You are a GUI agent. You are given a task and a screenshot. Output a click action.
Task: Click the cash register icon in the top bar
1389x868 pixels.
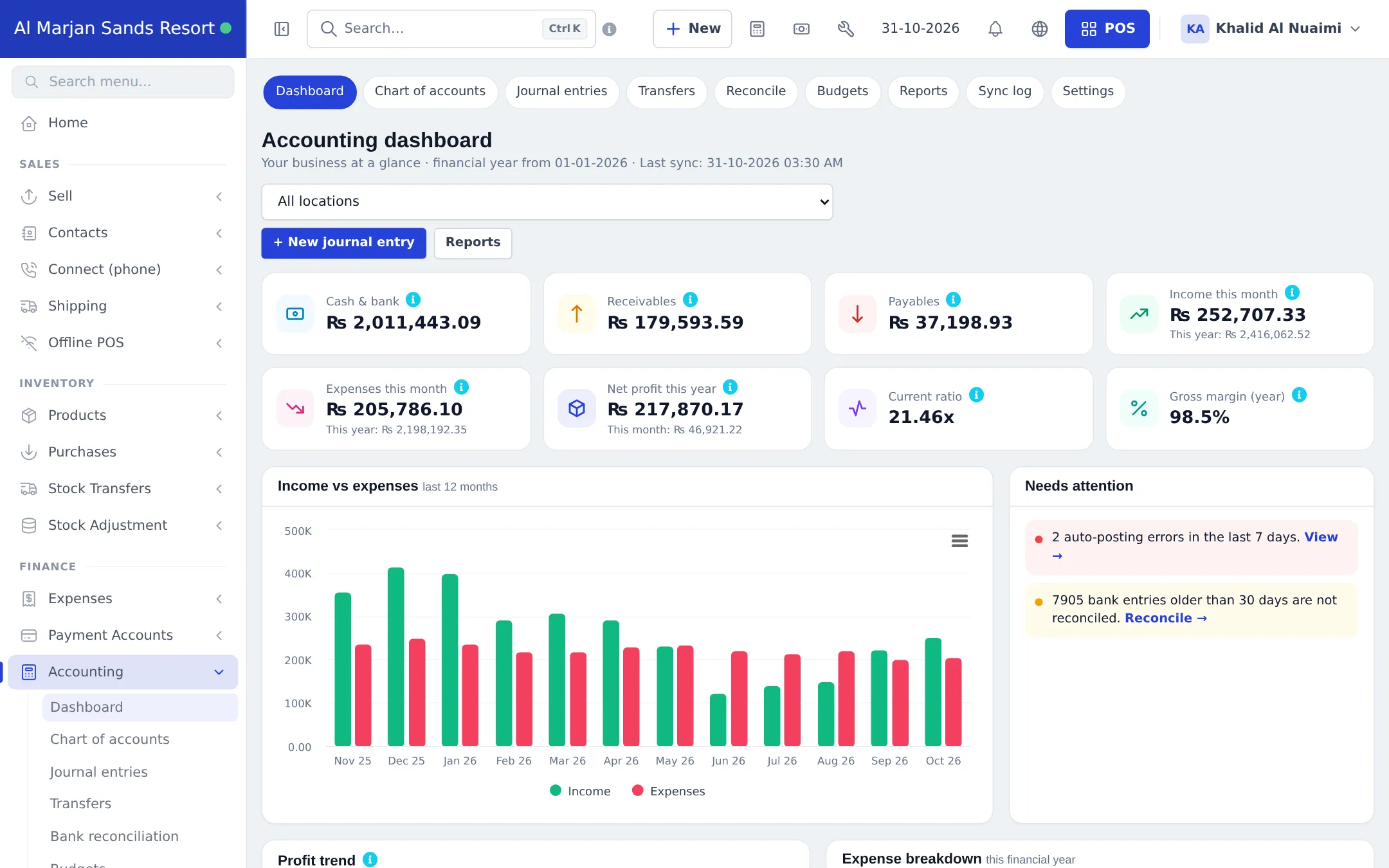click(801, 29)
